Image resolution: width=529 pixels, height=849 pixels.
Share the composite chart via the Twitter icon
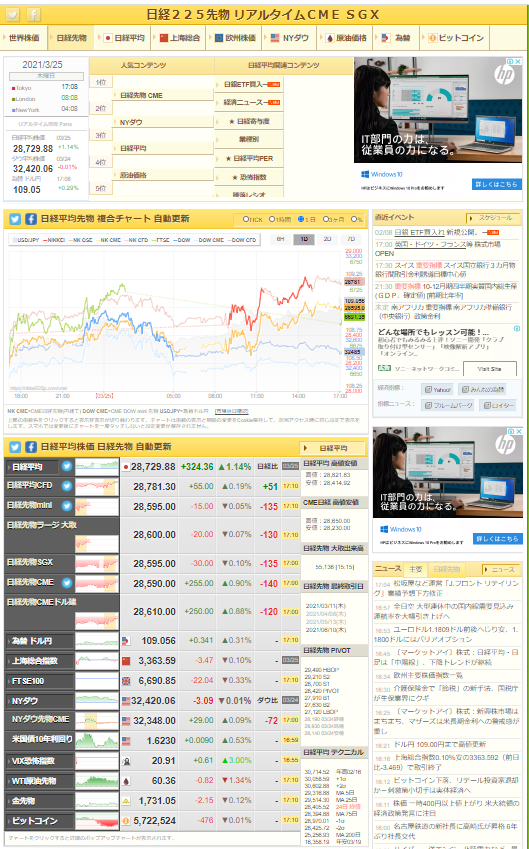(15, 219)
